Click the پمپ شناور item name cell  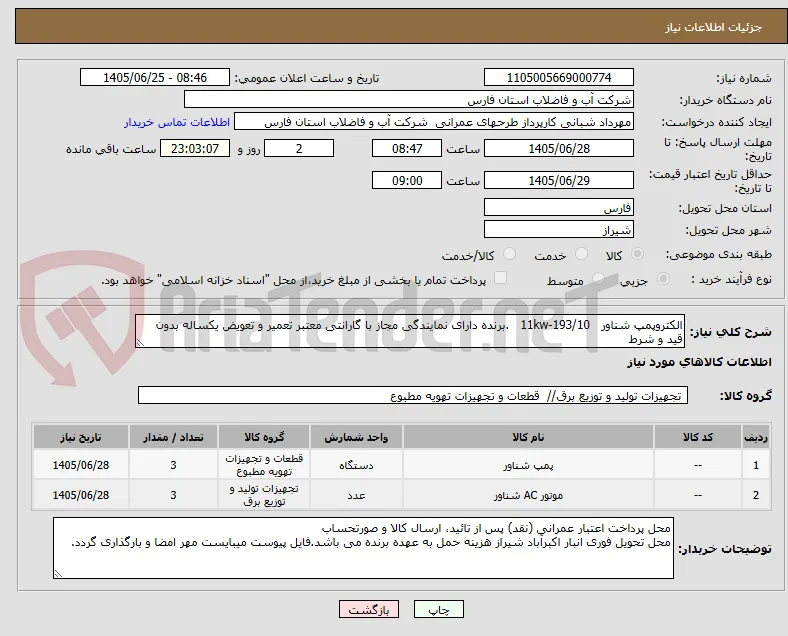pos(528,465)
